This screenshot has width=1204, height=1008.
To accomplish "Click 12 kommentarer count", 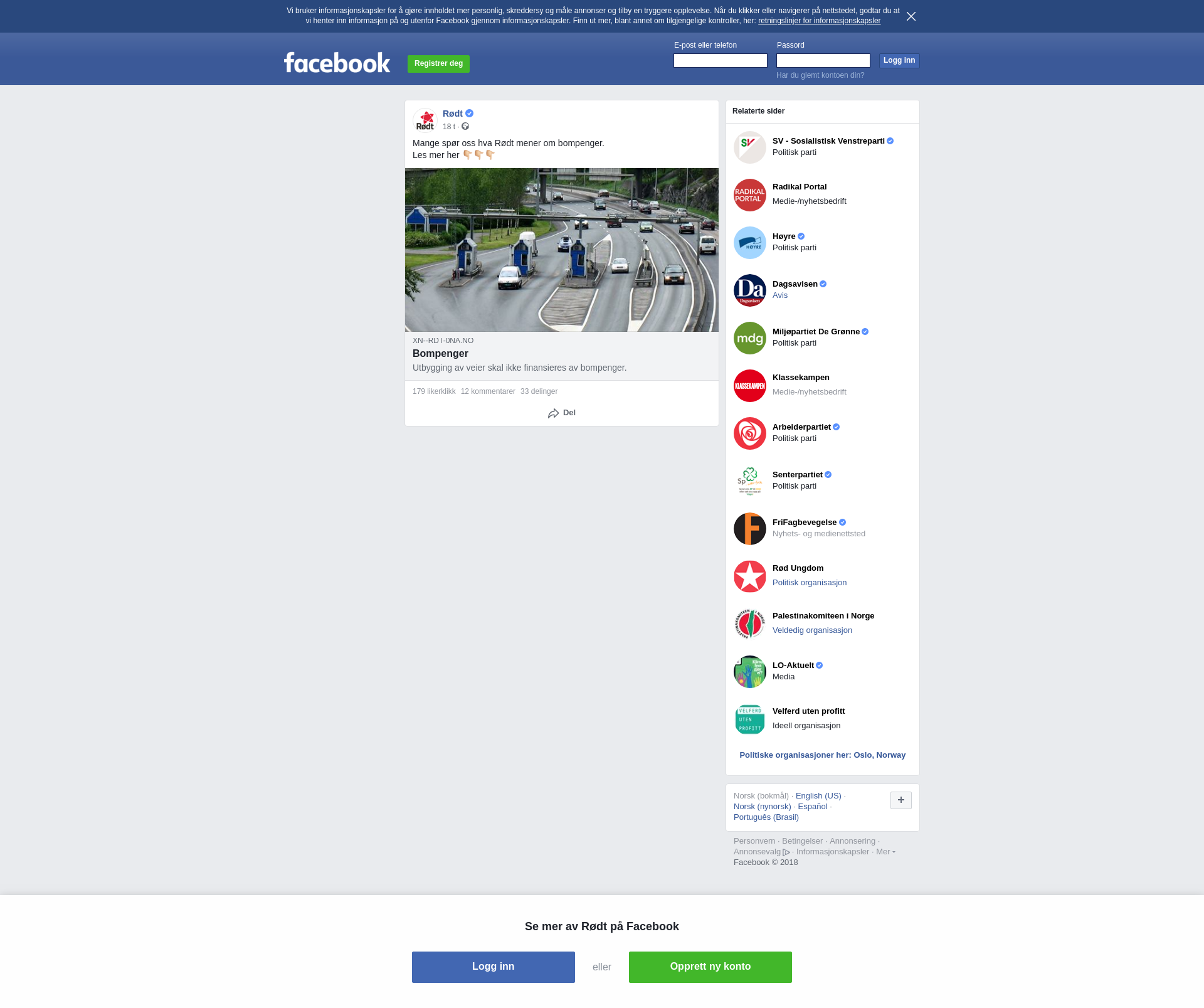I will click(488, 391).
